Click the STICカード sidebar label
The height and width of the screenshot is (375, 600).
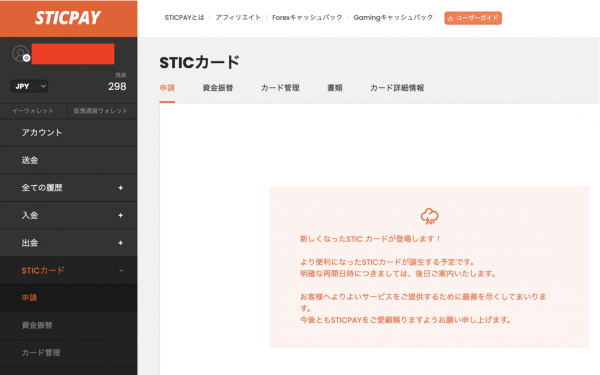pos(43,271)
